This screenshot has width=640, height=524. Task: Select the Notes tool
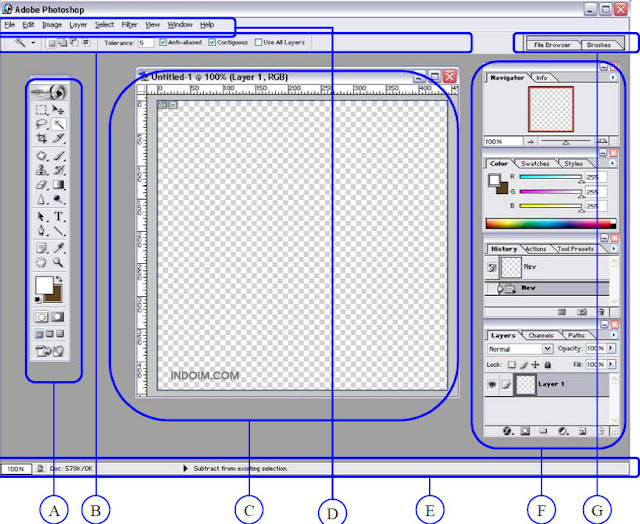41,248
